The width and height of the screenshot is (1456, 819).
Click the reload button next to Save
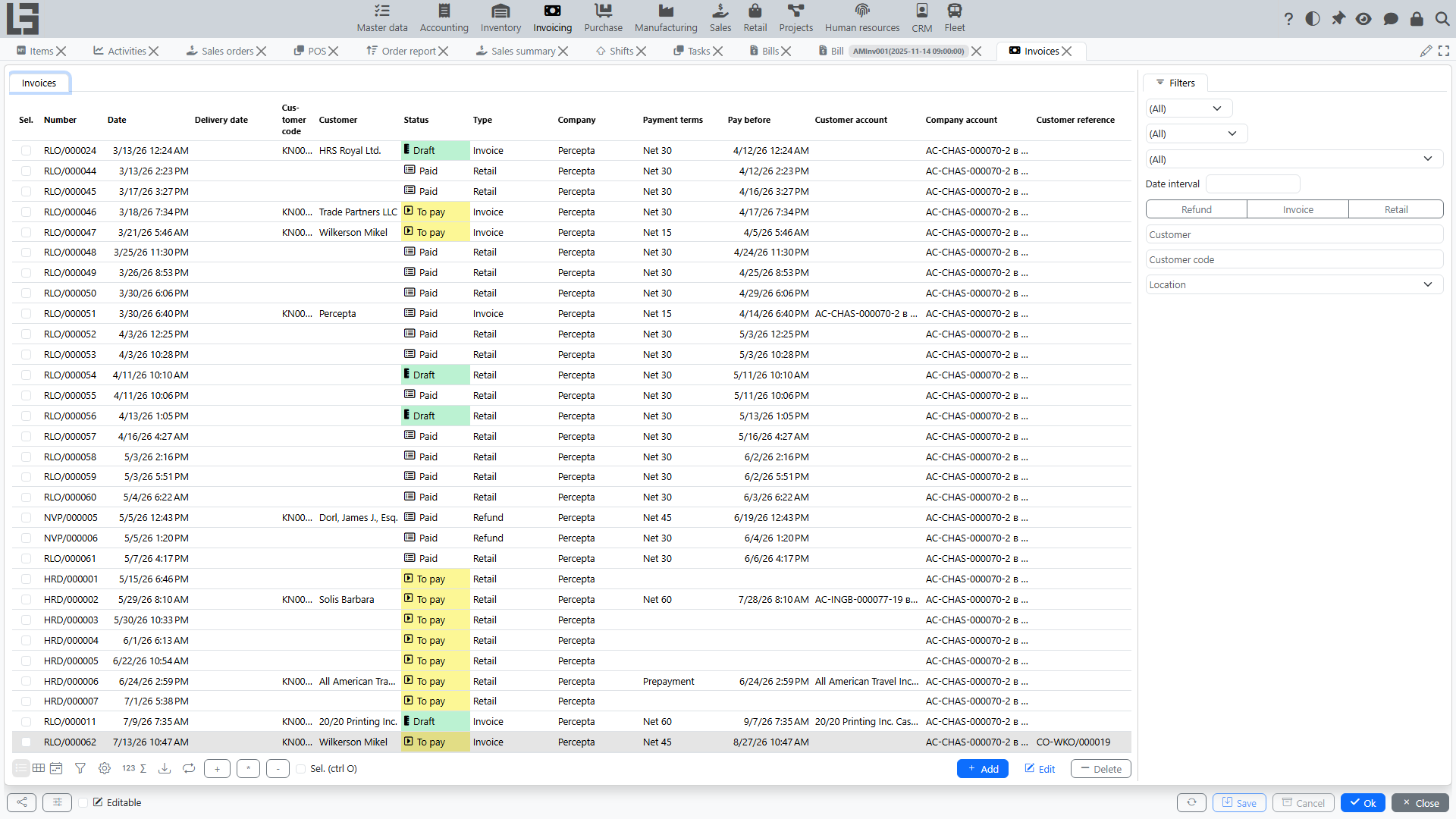point(1191,802)
